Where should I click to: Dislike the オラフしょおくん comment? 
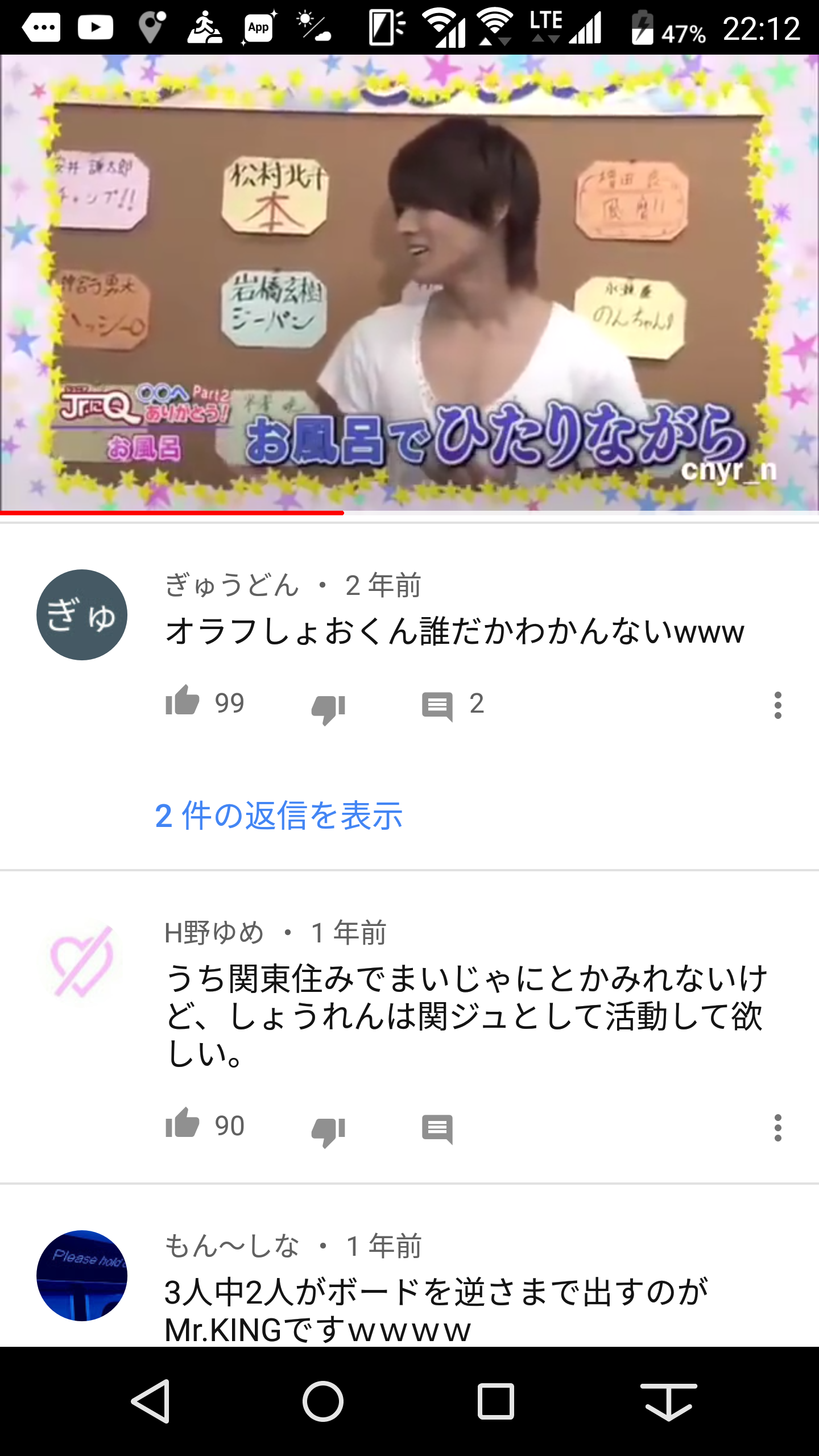(x=329, y=708)
